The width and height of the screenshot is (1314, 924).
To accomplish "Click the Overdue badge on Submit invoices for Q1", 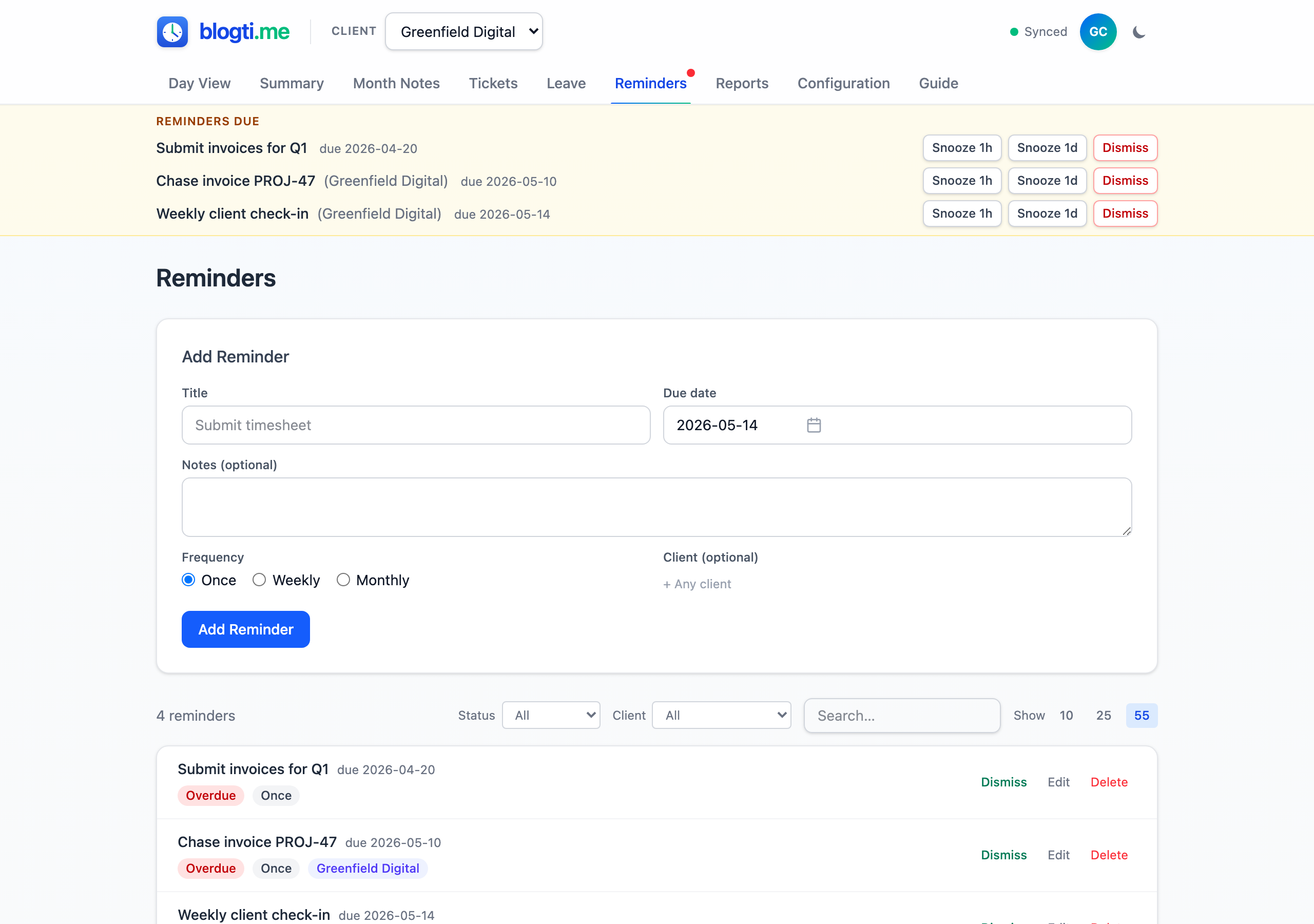I will point(210,795).
